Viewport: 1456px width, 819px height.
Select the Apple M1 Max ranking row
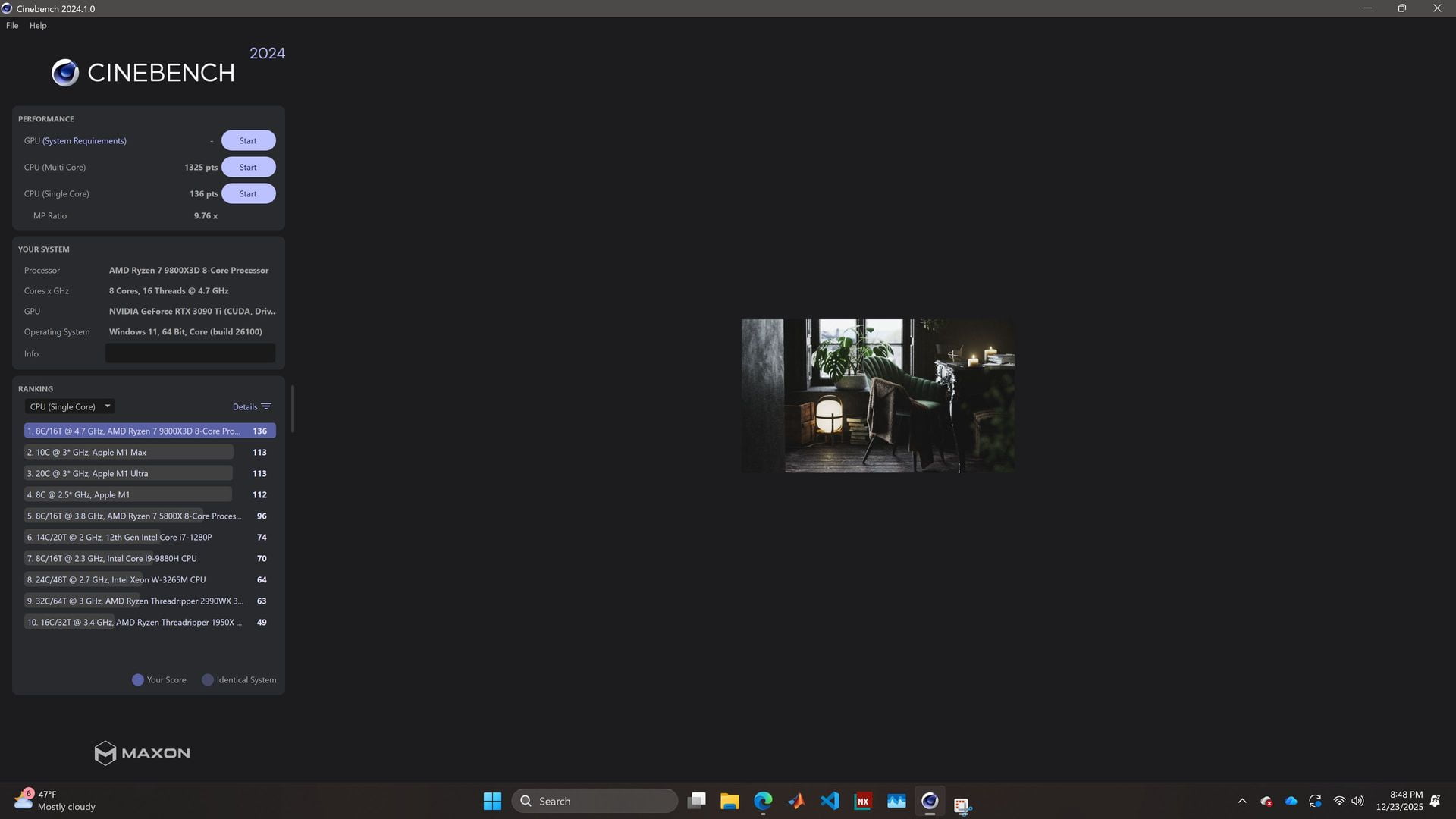(x=149, y=452)
